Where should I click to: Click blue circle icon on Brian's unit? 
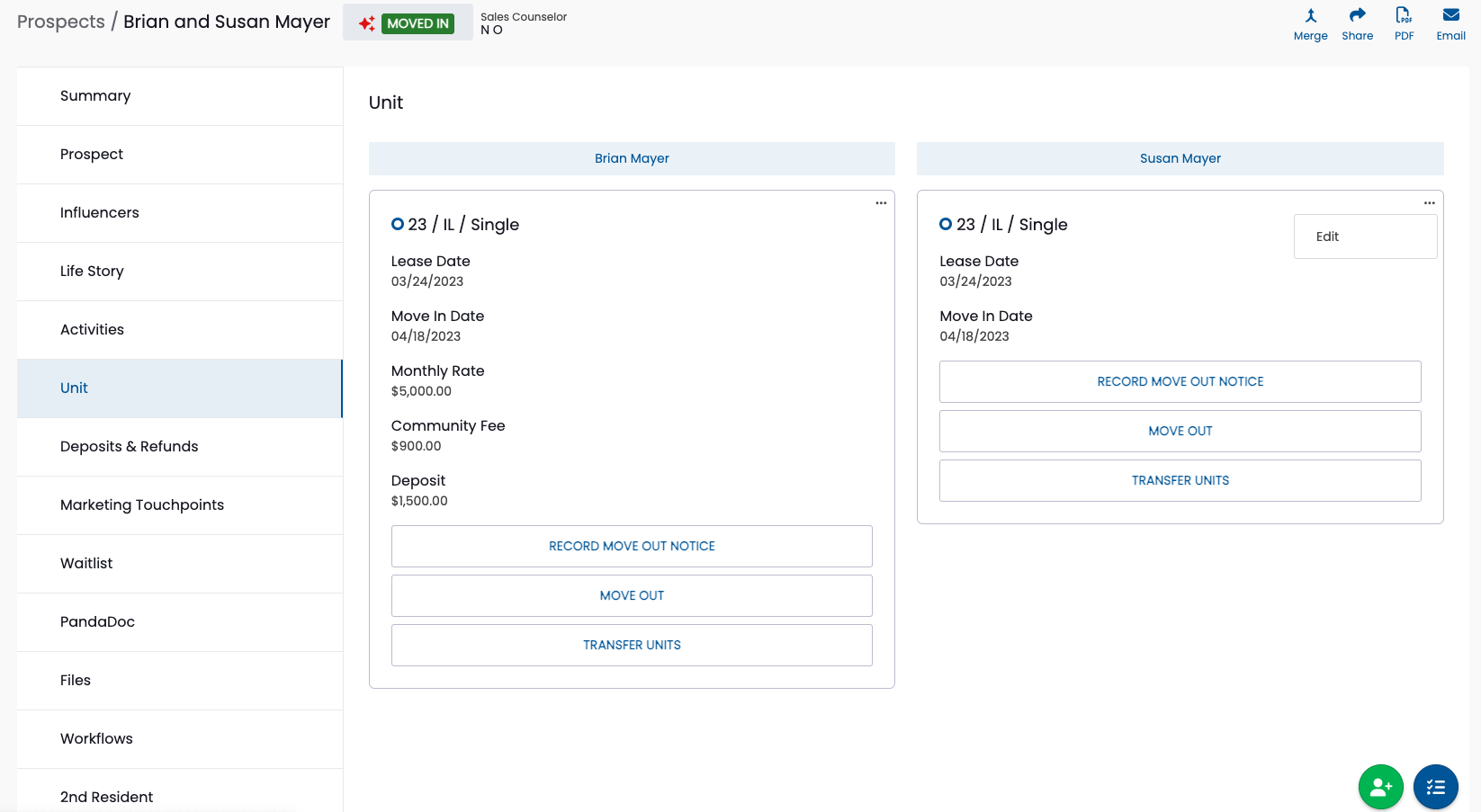click(x=398, y=224)
